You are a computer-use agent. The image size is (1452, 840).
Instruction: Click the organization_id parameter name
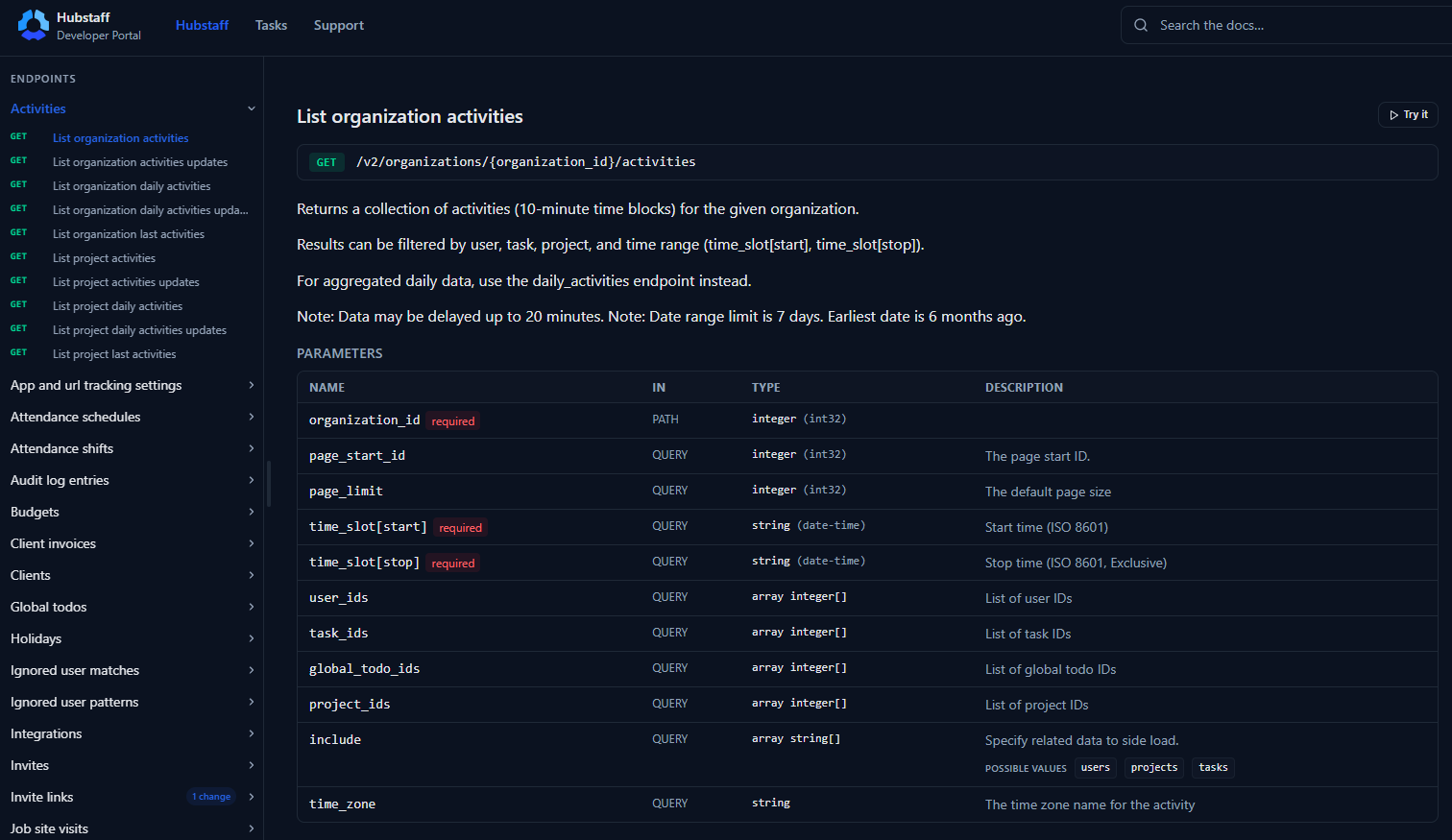coord(364,420)
